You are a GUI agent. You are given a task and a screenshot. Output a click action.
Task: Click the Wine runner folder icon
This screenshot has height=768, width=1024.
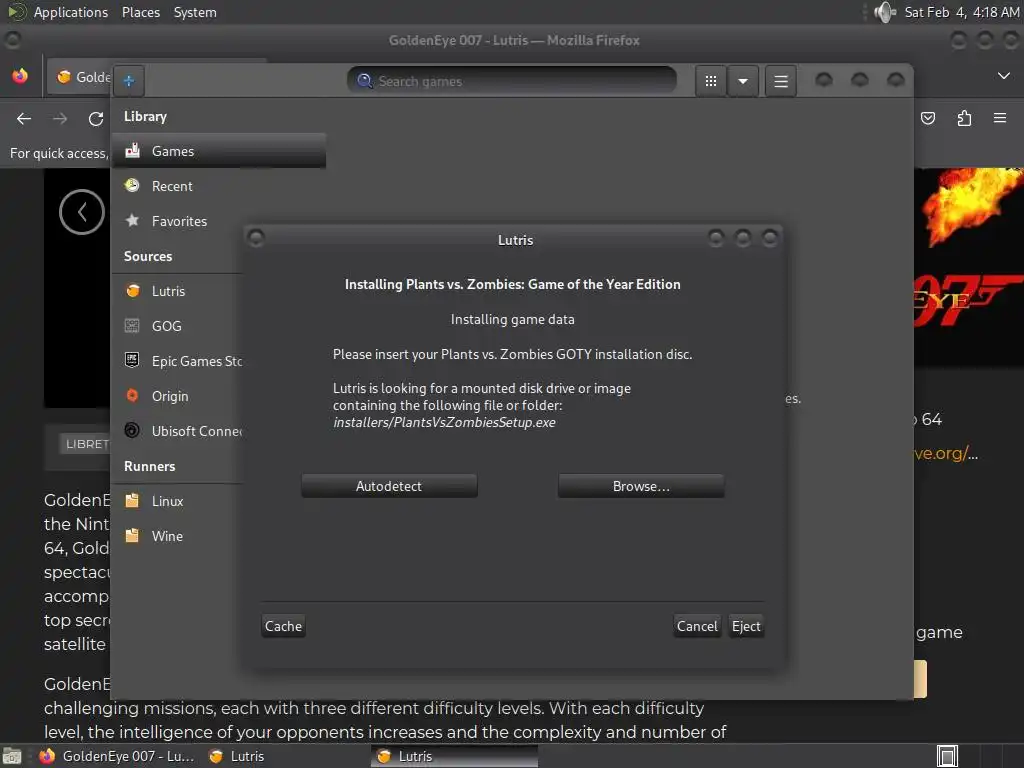(132, 536)
